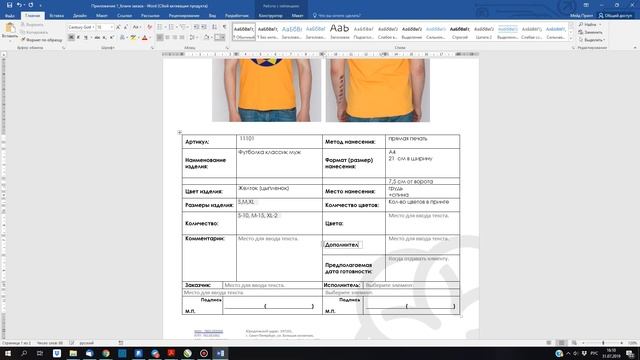Toggle show paragraph marks
Screen dimensions: 640x360
point(224,27)
